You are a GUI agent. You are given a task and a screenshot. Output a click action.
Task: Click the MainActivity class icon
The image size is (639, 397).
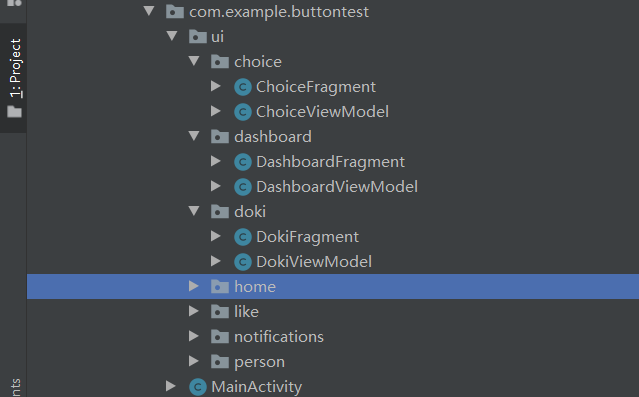tap(198, 387)
